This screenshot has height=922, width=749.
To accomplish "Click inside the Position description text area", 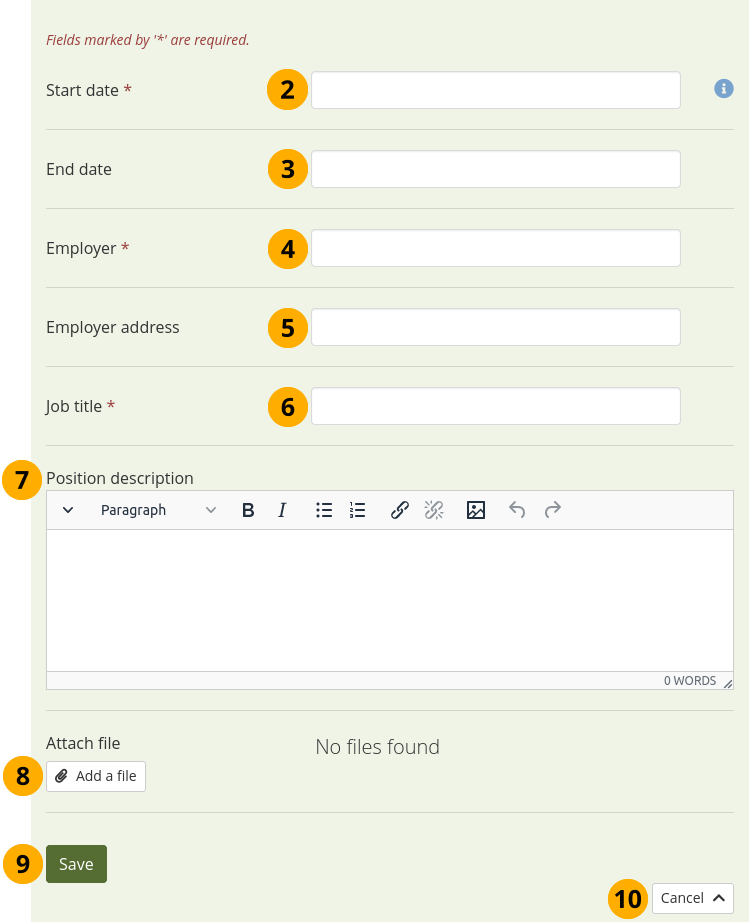I will [x=390, y=600].
